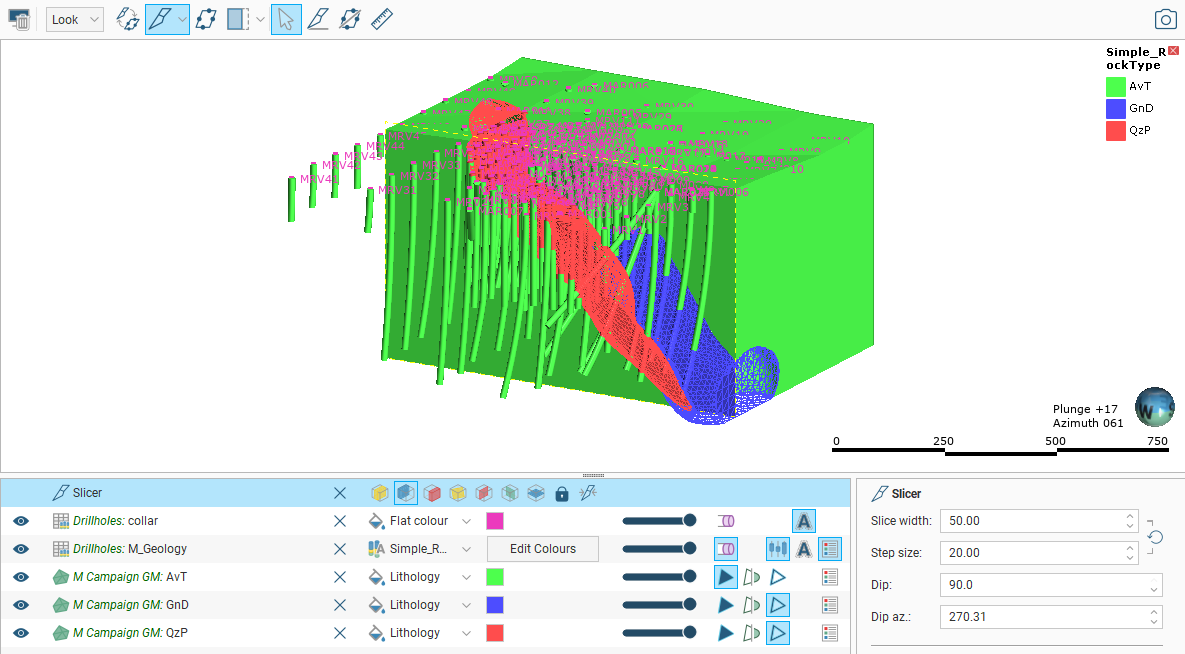Click the select arrow tool
The height and width of the screenshot is (654, 1185).
[x=285, y=19]
